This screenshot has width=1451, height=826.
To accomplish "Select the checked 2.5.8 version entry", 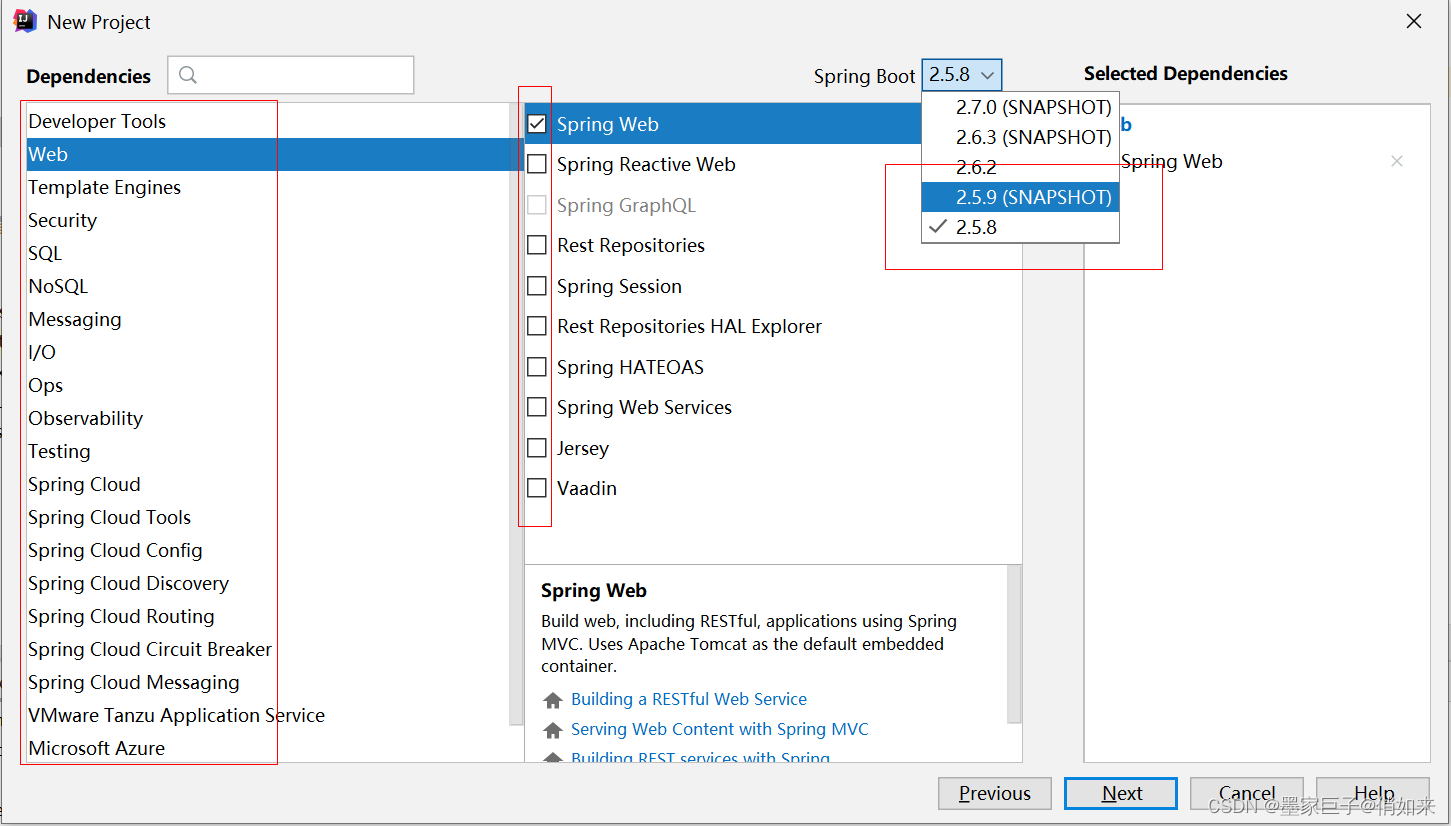I will pos(1020,227).
